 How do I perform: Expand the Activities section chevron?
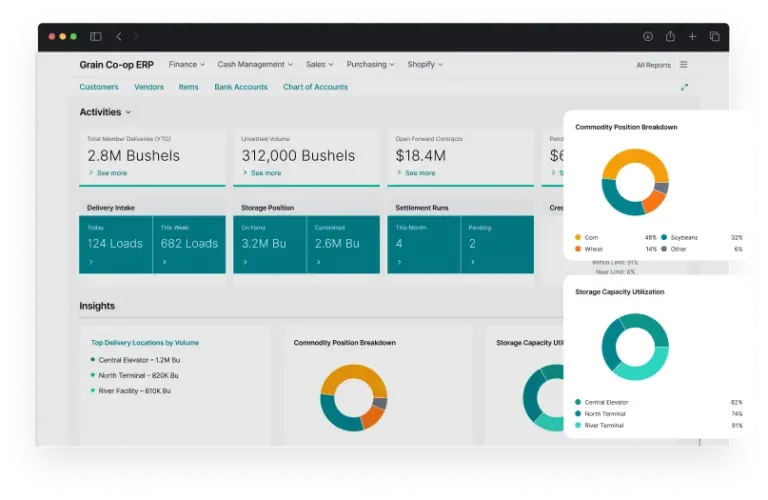[x=128, y=113]
